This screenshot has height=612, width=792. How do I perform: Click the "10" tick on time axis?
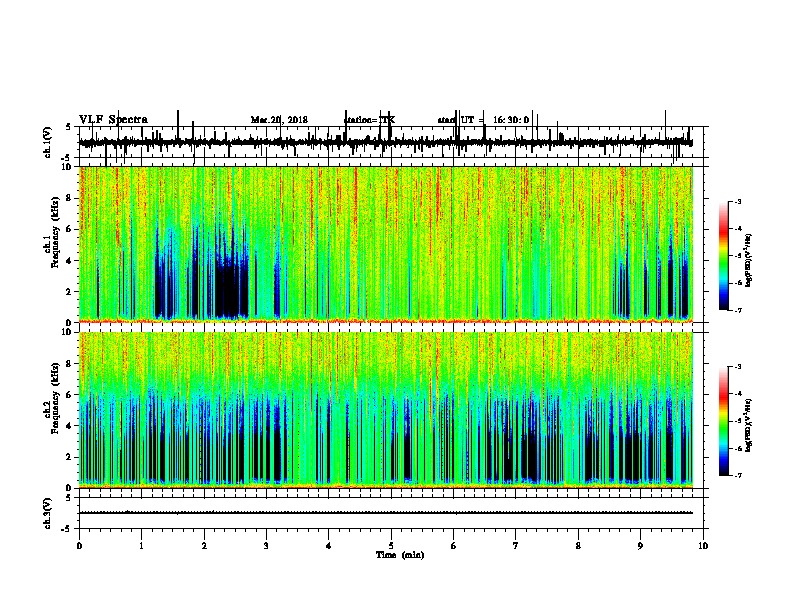tap(703, 546)
